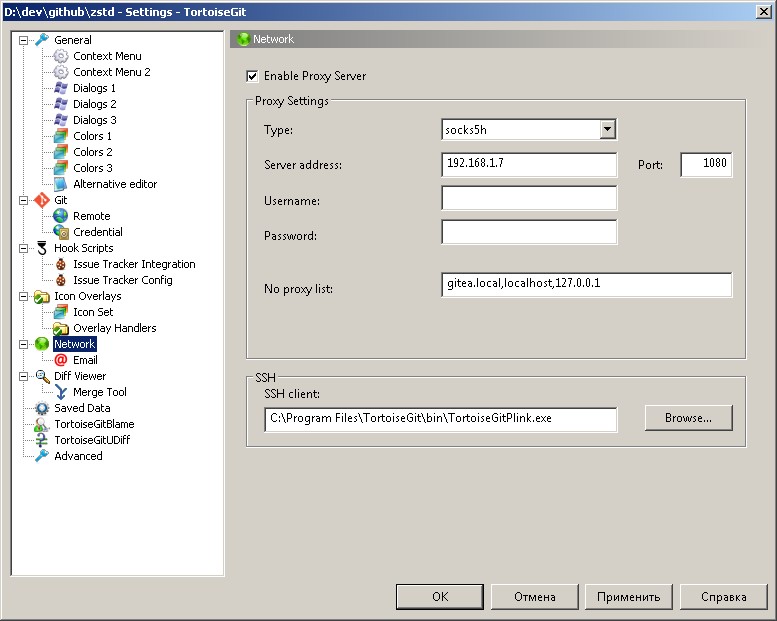Click the Hook Scripts hook icon

[42, 248]
